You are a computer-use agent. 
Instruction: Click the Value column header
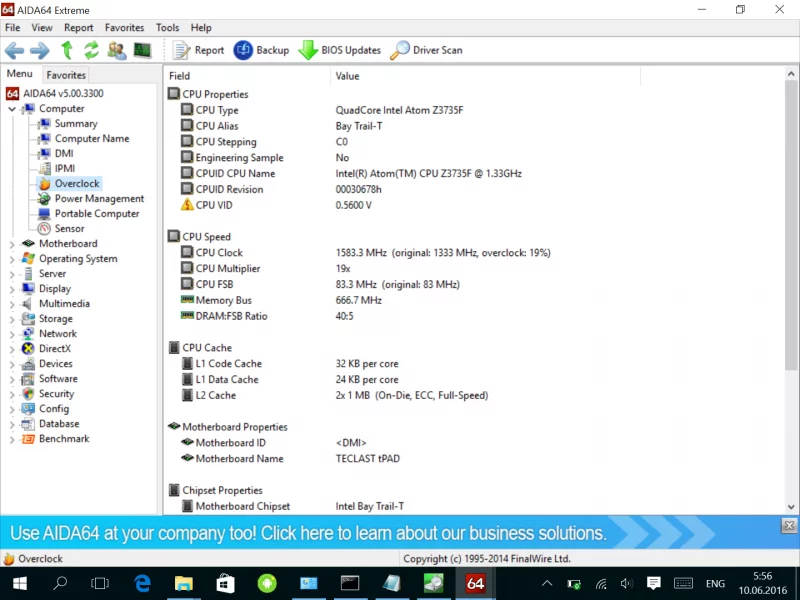348,76
